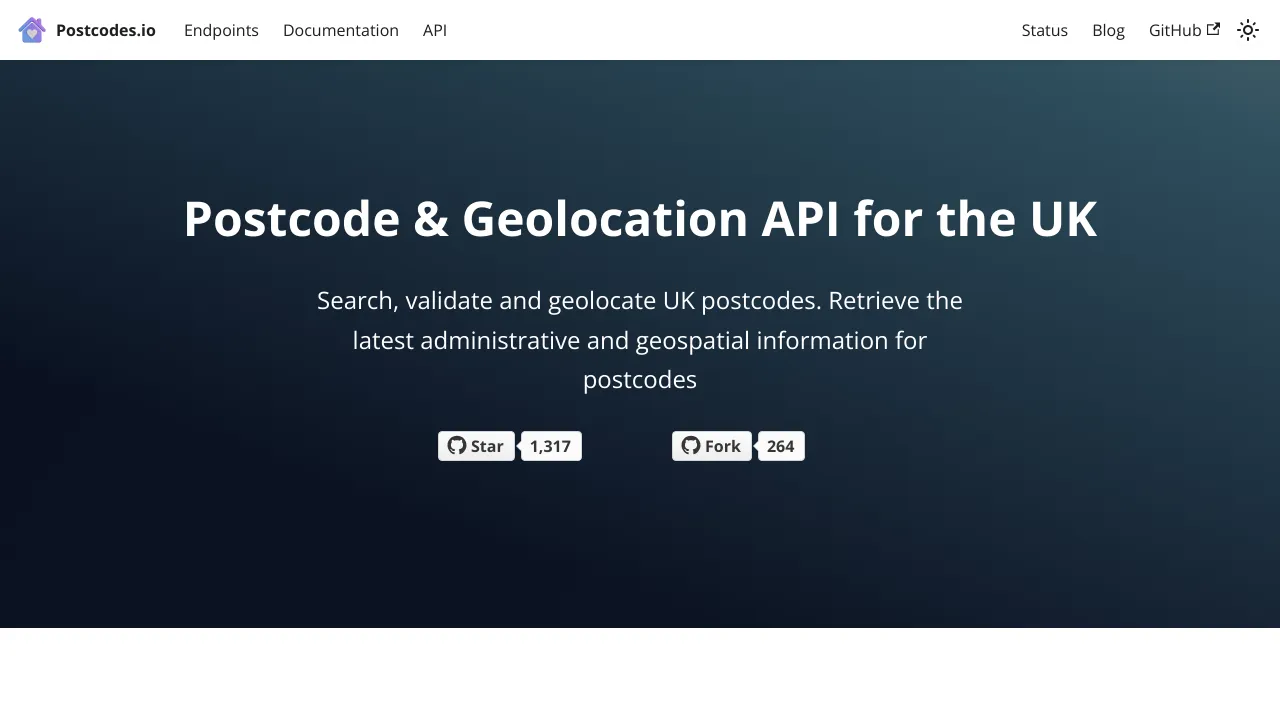Fork the repository on GitHub
The height and width of the screenshot is (720, 1280).
(711, 446)
